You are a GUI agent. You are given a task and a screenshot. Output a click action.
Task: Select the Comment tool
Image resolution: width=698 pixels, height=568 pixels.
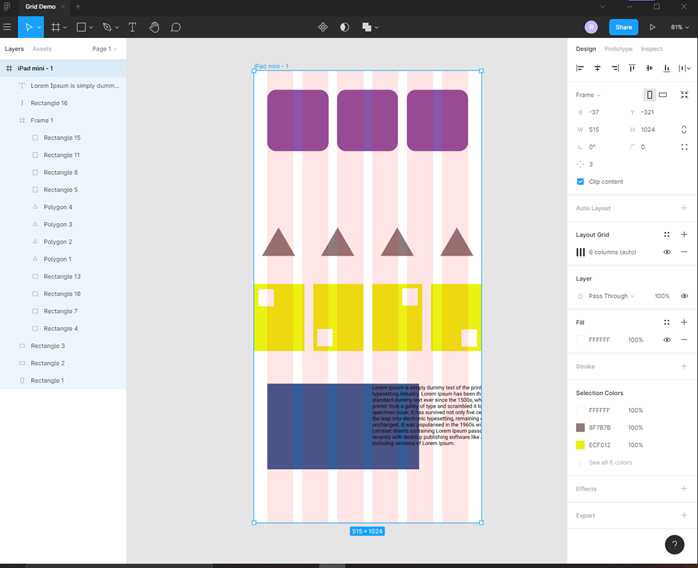[176, 27]
